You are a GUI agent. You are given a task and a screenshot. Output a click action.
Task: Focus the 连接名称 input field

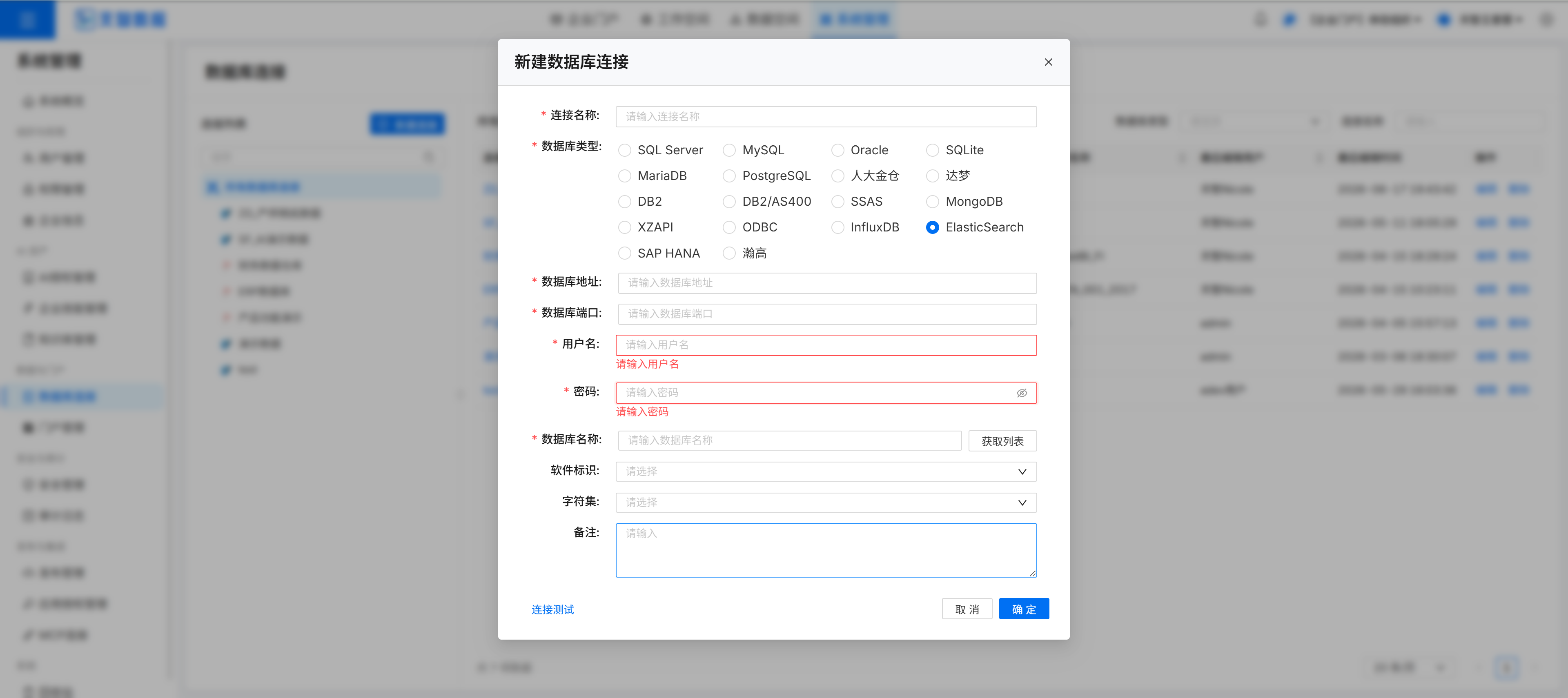coord(826,117)
